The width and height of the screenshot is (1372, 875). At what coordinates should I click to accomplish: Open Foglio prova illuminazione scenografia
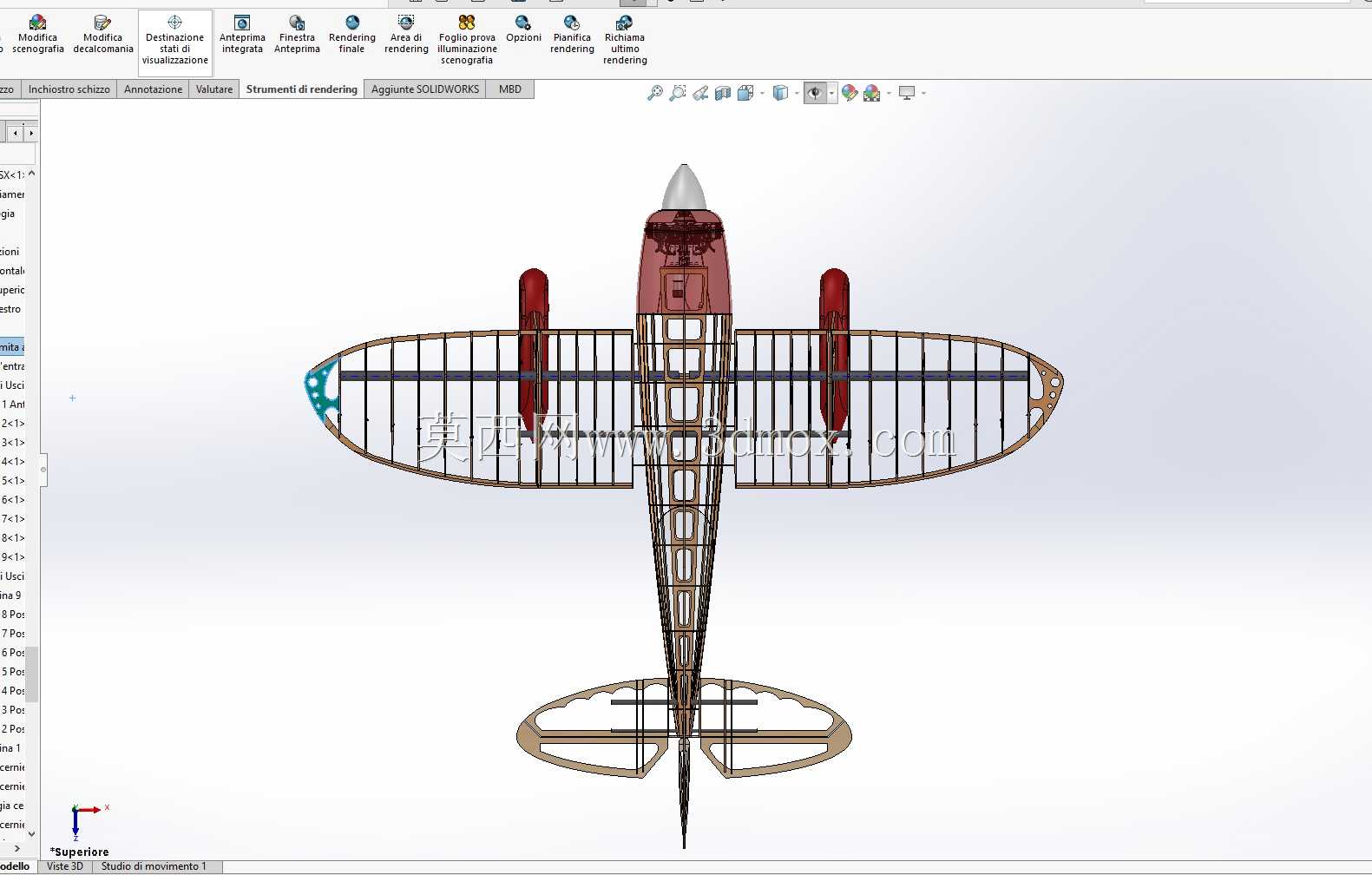[467, 40]
